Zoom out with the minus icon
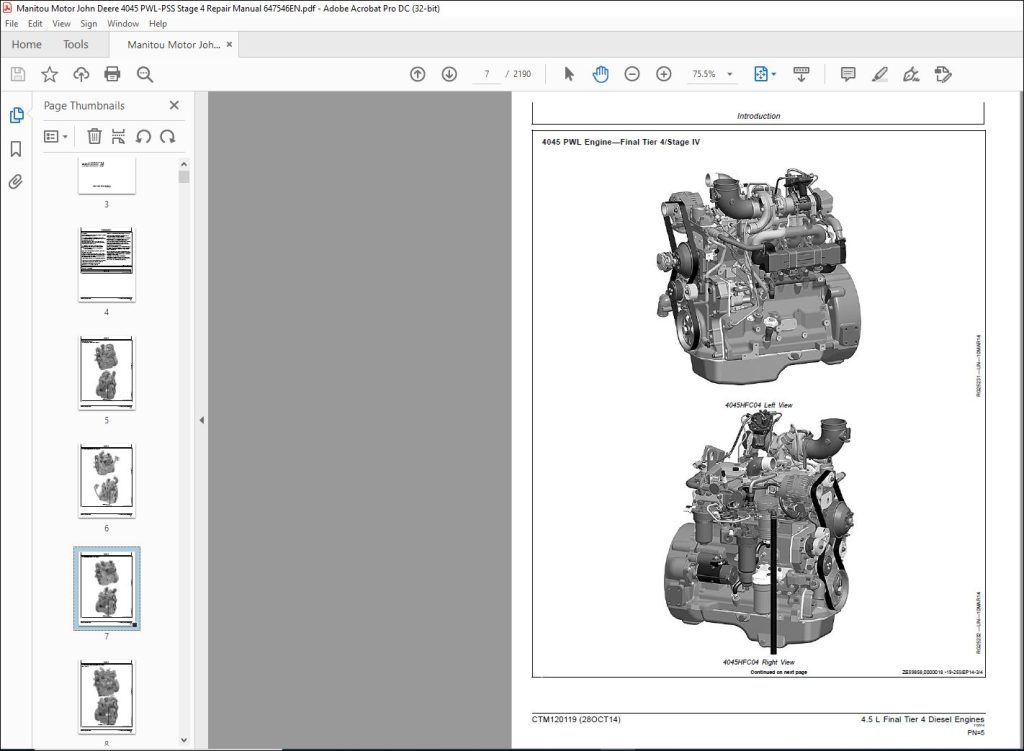1024x751 pixels. [x=632, y=74]
